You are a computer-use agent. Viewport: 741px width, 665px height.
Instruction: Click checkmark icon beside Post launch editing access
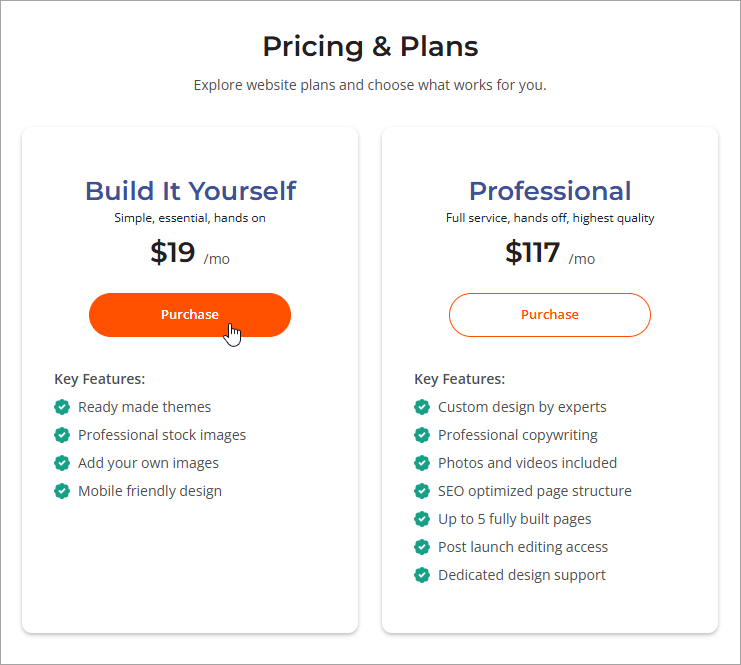click(x=422, y=547)
